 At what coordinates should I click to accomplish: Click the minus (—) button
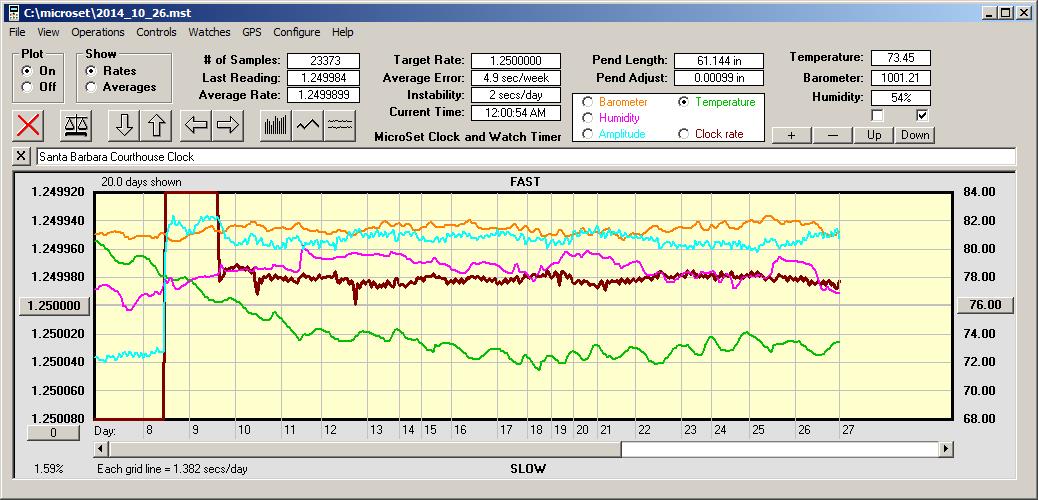[832, 135]
